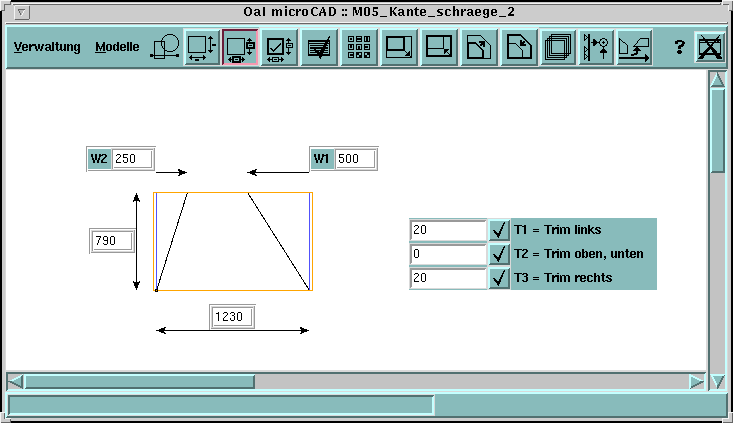733x423 pixels.
Task: Click the W1 value input field
Action: click(x=355, y=159)
